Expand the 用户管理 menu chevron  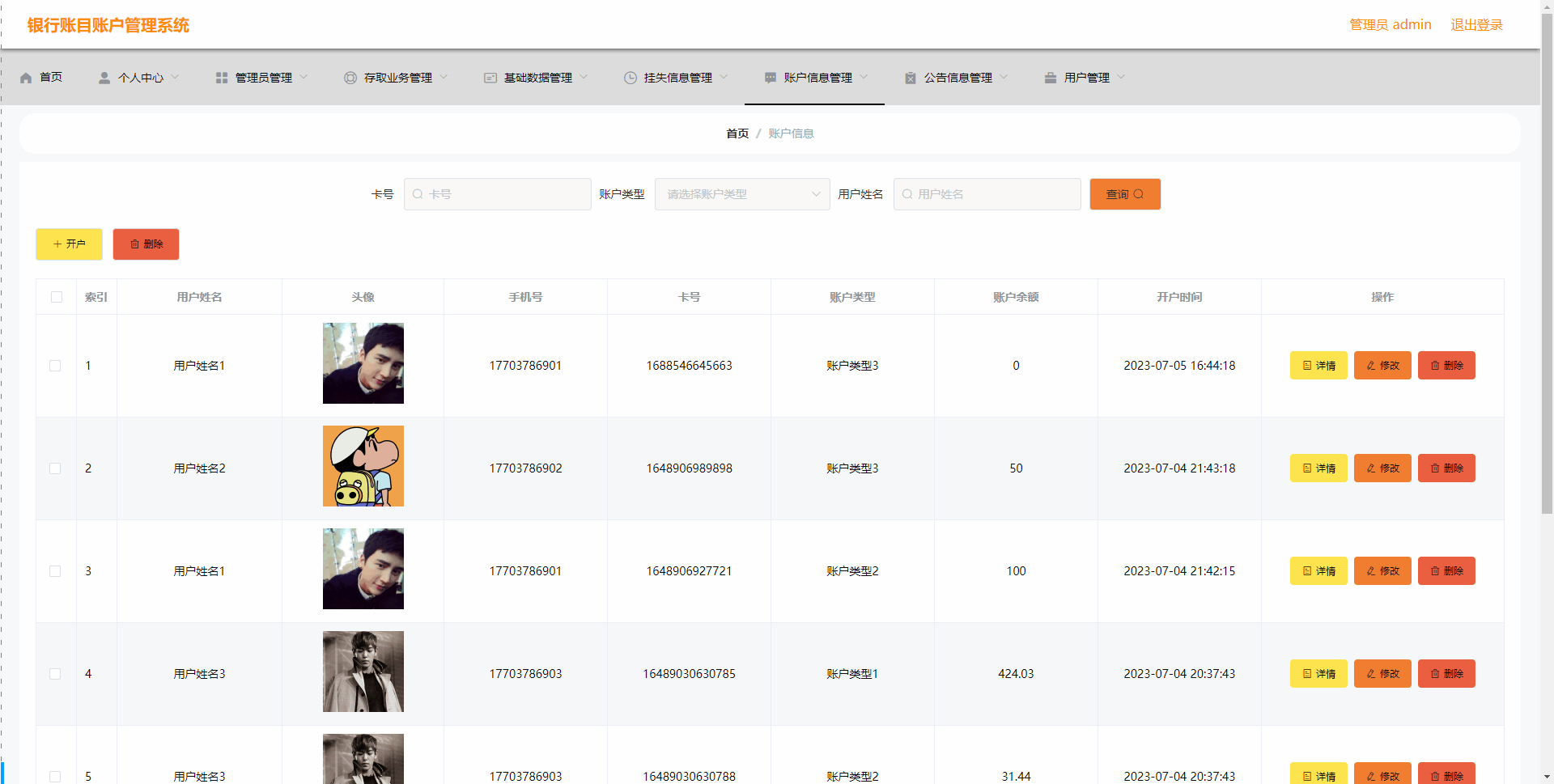pos(1121,78)
